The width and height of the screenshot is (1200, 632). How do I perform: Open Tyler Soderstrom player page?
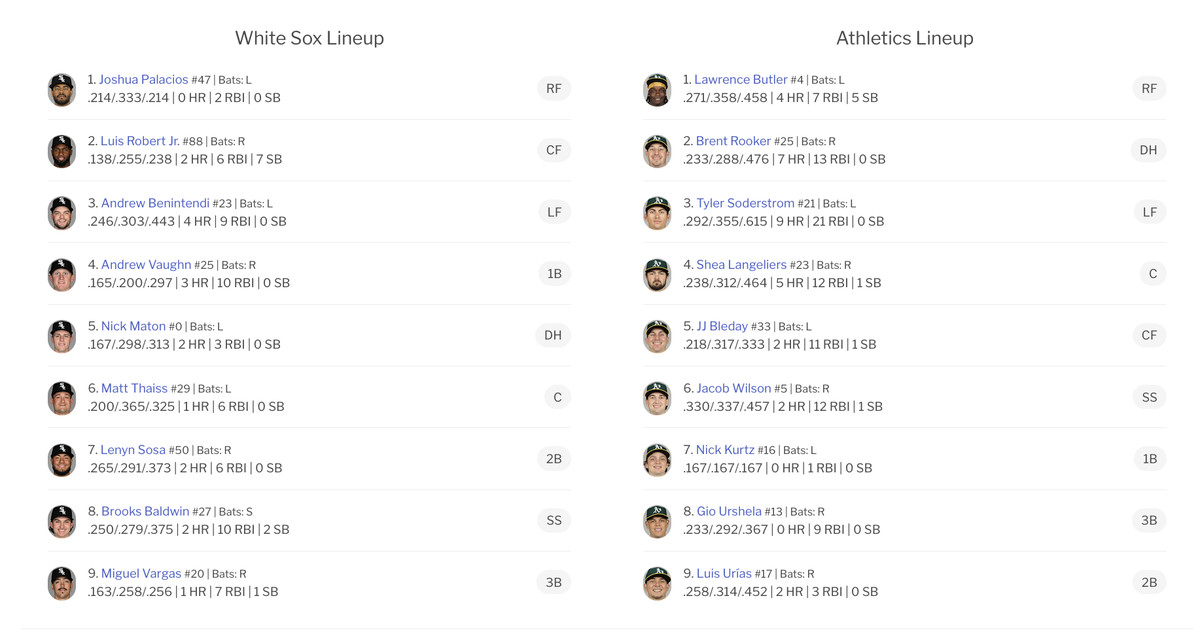[x=745, y=203]
